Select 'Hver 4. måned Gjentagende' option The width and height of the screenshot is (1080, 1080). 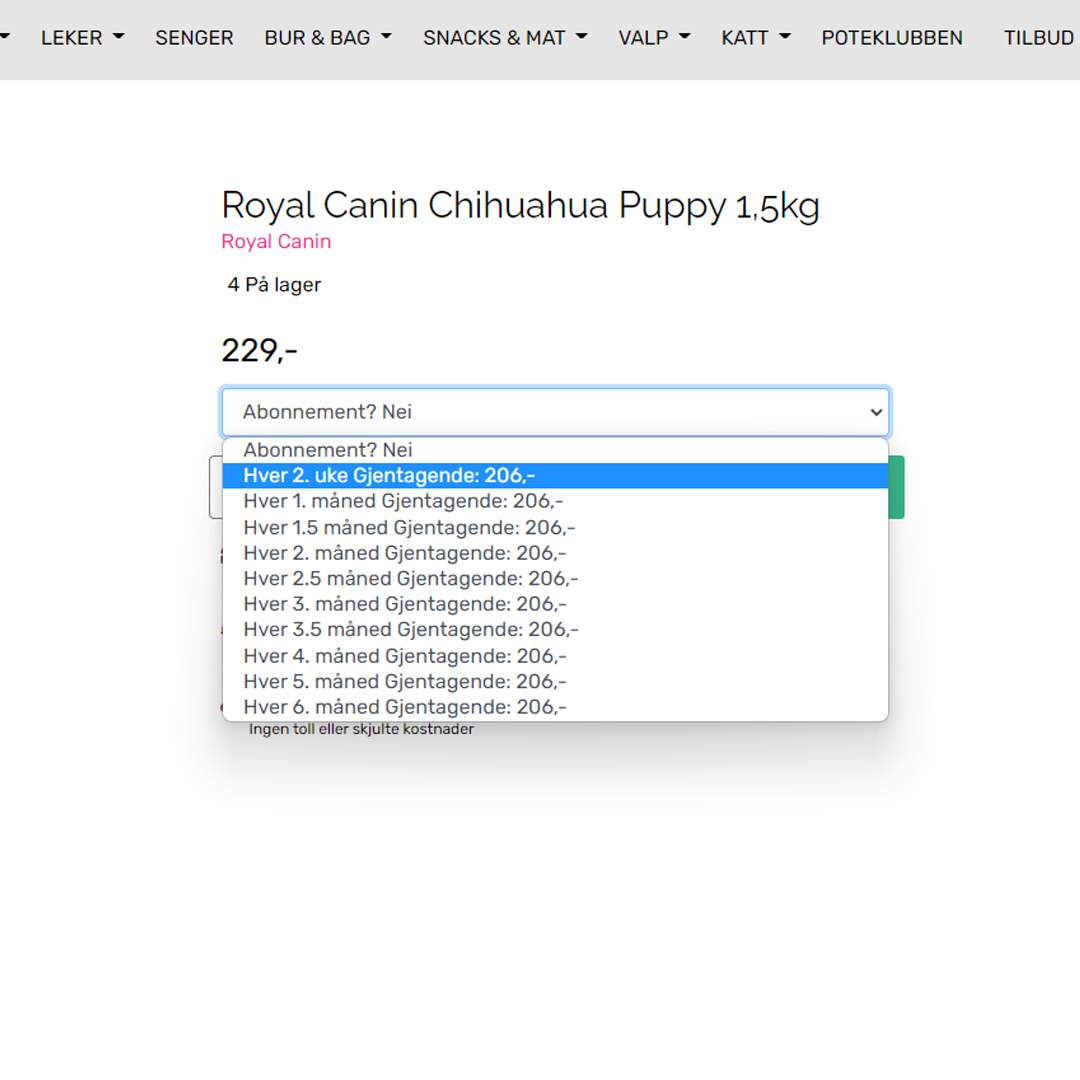click(555, 656)
